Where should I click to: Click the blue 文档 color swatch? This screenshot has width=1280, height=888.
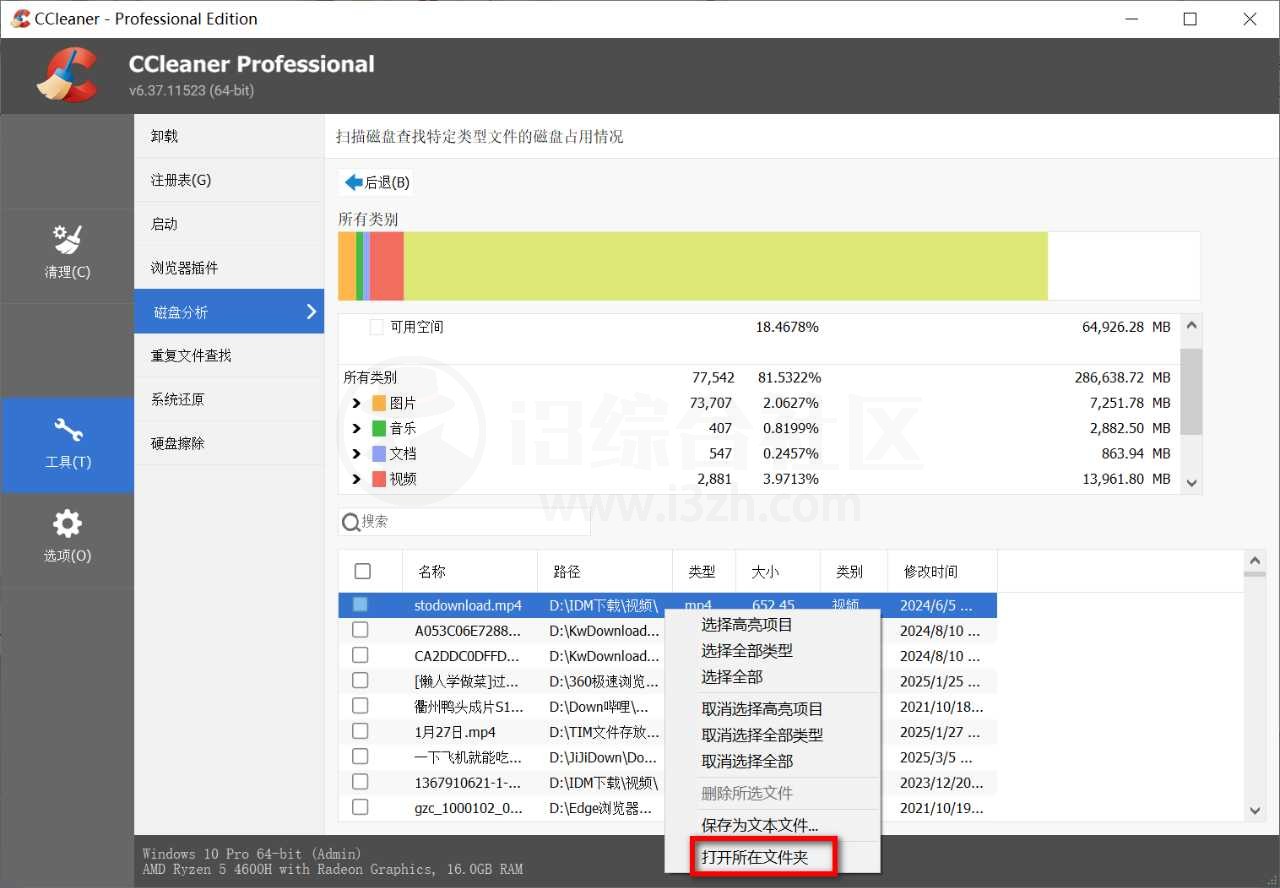379,454
